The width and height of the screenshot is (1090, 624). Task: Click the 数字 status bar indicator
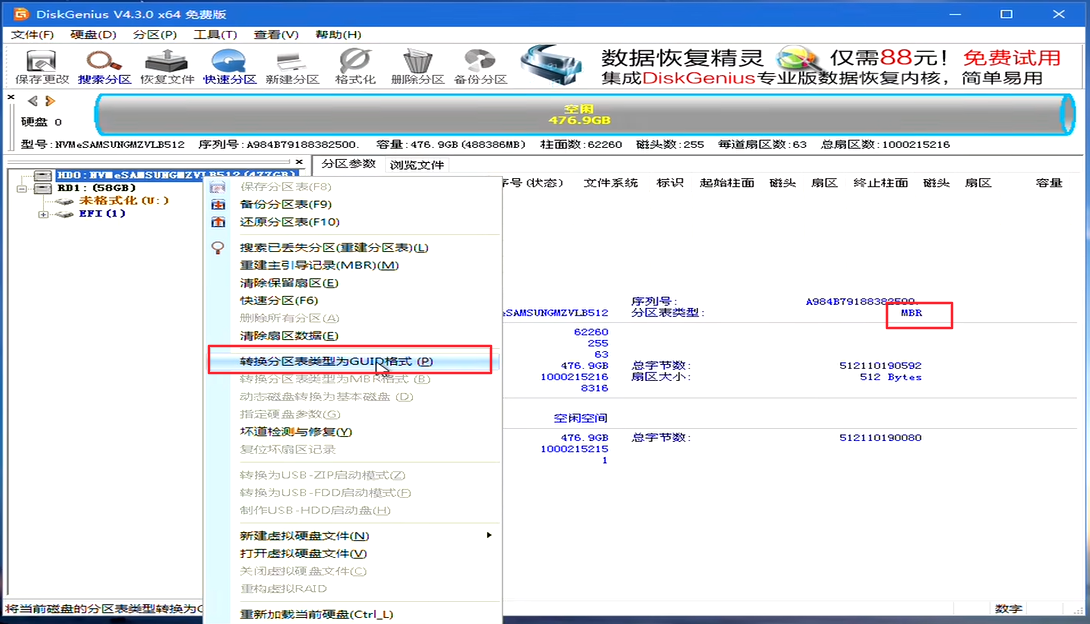pos(1008,609)
